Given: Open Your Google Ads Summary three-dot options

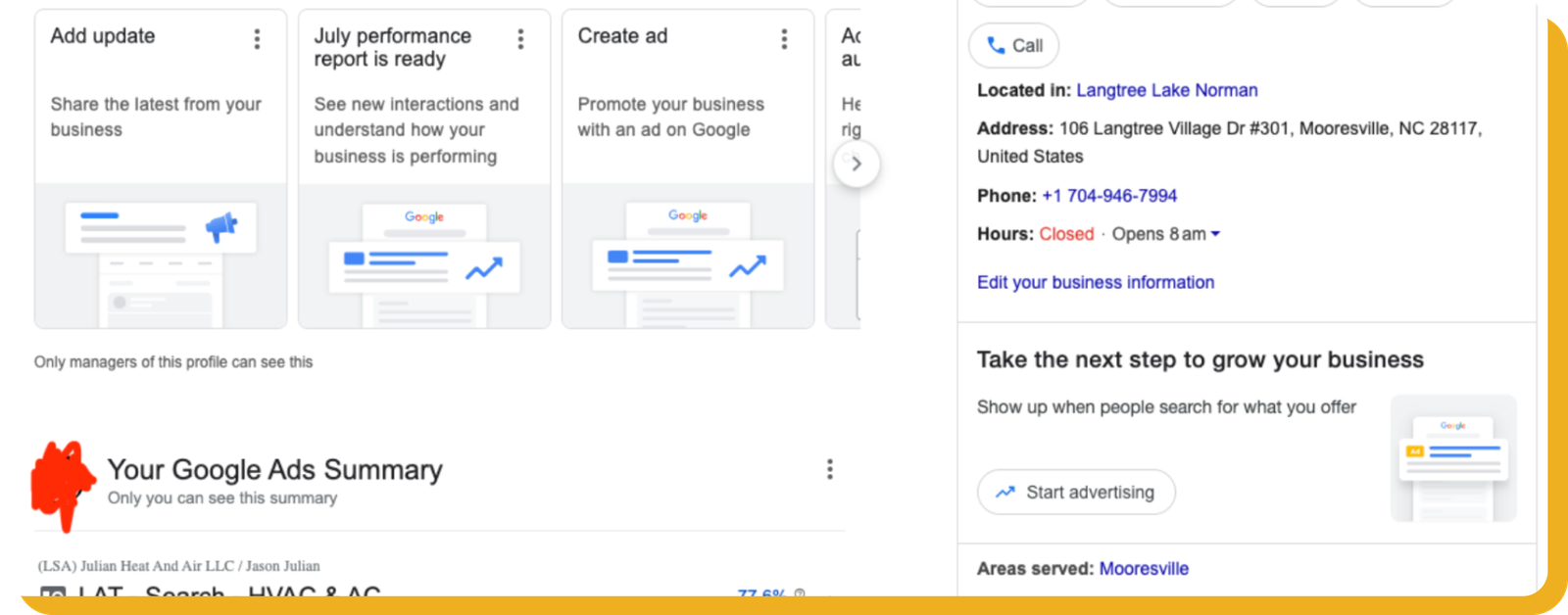Looking at the screenshot, I should [x=830, y=470].
